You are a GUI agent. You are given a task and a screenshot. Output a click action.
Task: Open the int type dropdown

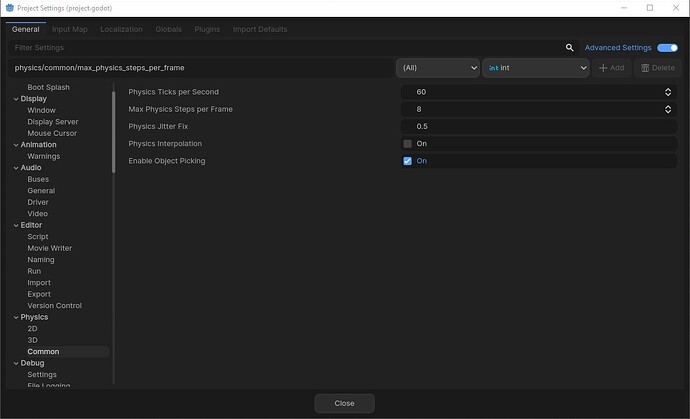[x=536, y=68]
